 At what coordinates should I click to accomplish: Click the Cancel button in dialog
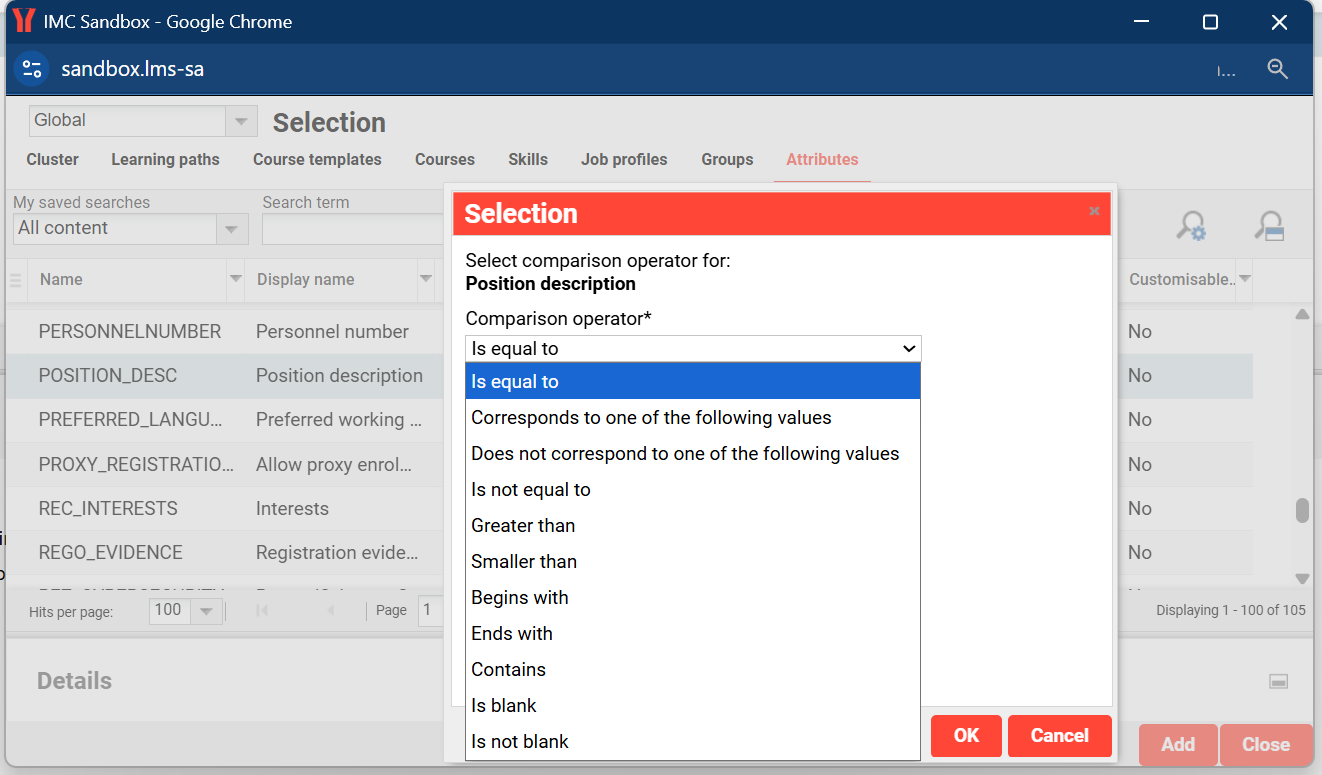point(1059,736)
